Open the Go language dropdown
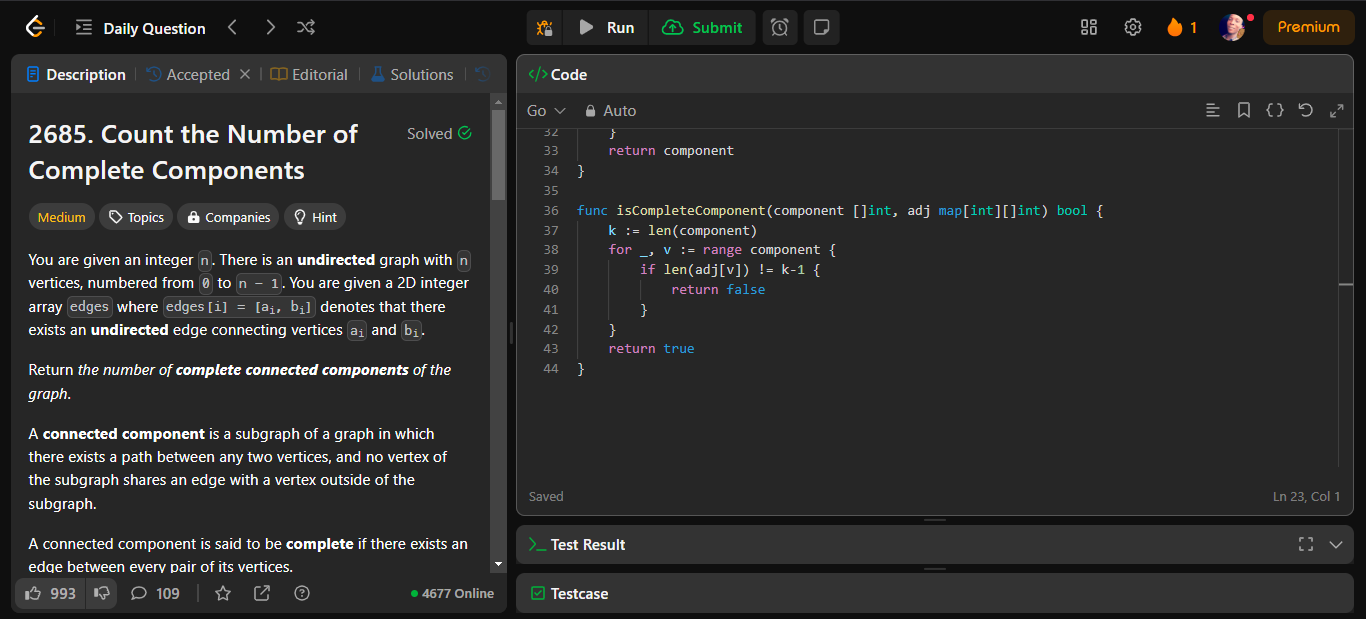Screen dimensions: 1366x619 point(546,111)
